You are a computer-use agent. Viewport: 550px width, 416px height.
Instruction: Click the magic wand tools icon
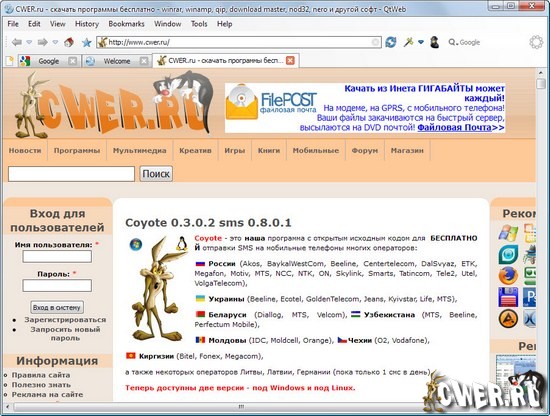point(408,42)
